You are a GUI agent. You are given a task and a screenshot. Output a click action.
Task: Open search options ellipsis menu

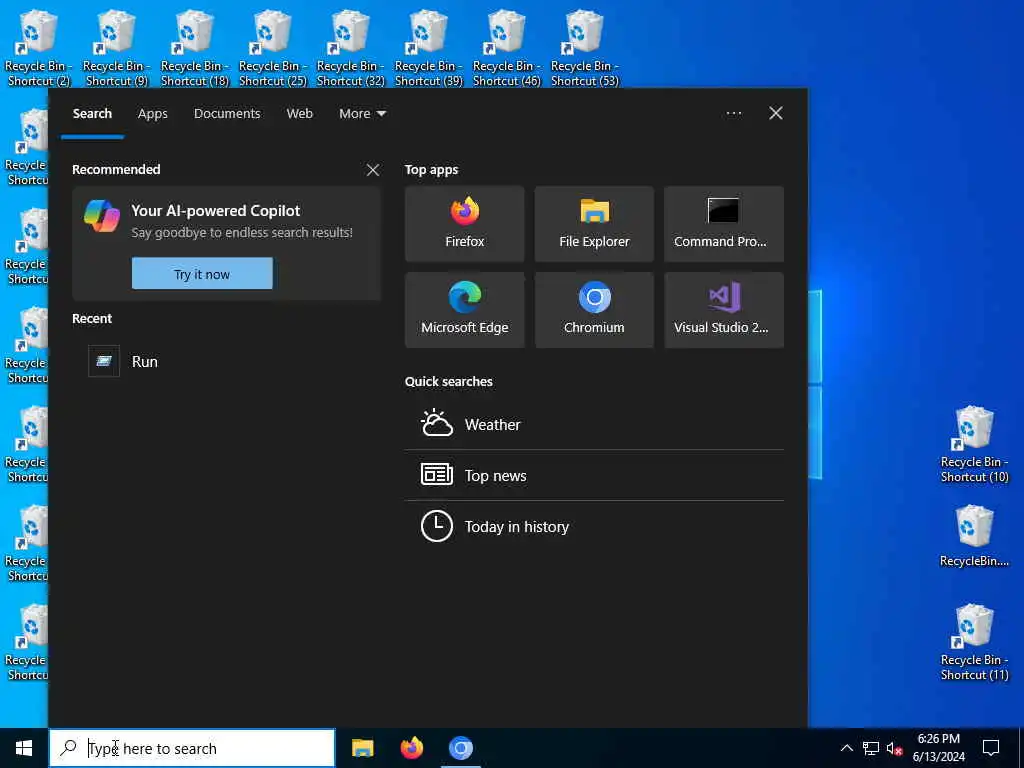(x=733, y=114)
